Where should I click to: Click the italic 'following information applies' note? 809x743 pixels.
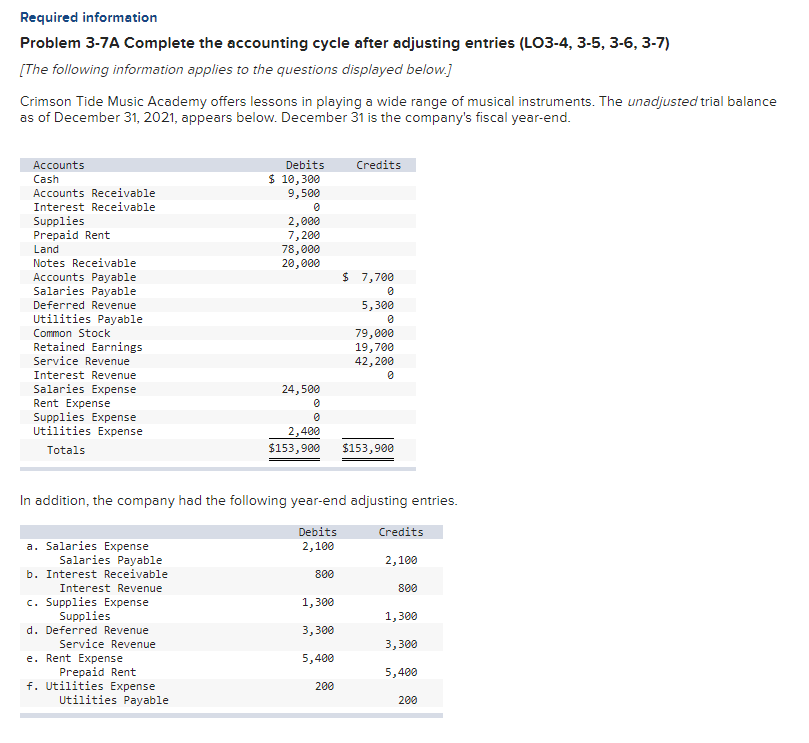(236, 70)
